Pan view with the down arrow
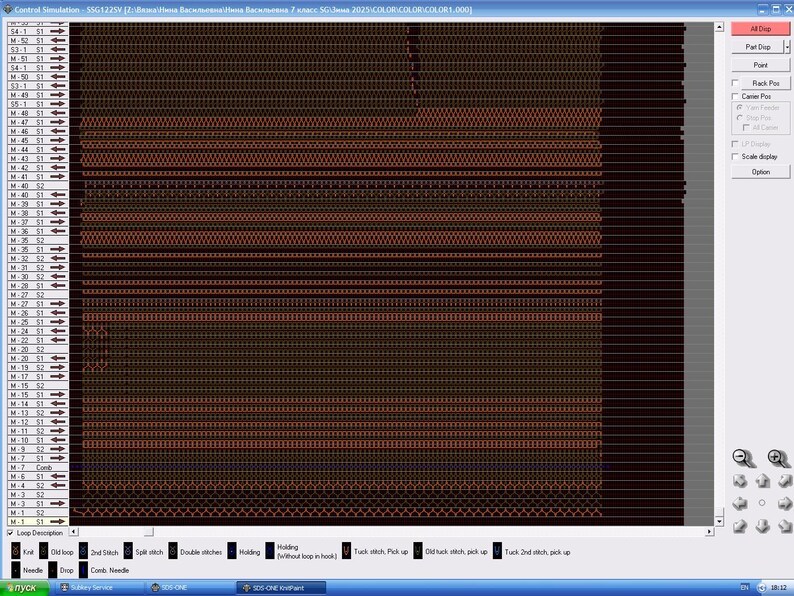 click(x=763, y=526)
